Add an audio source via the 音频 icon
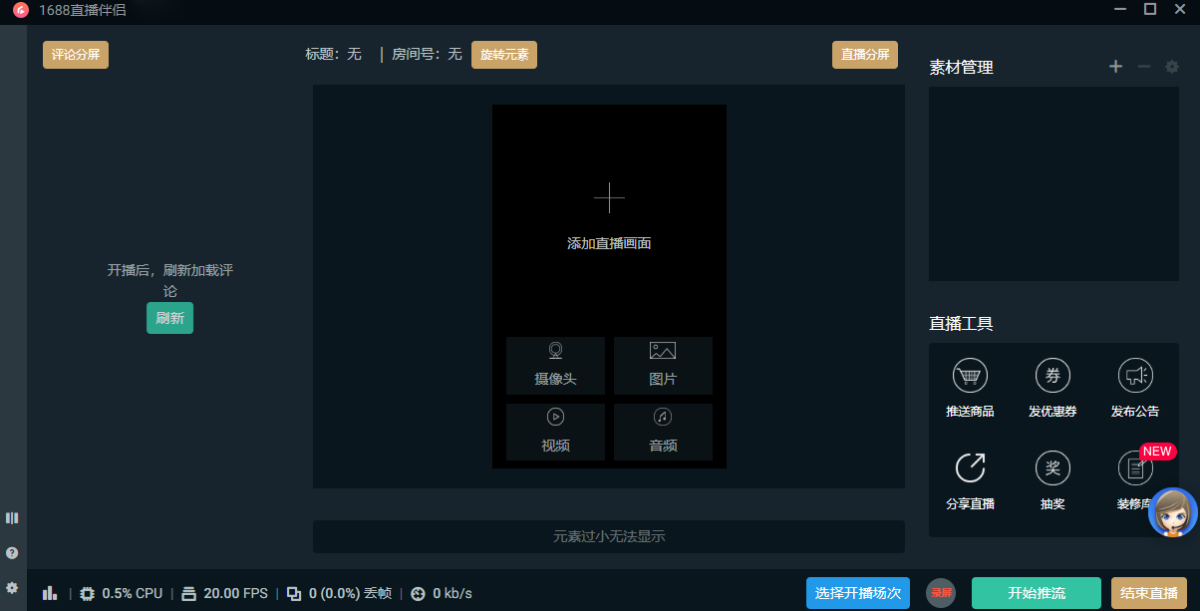 click(x=662, y=432)
